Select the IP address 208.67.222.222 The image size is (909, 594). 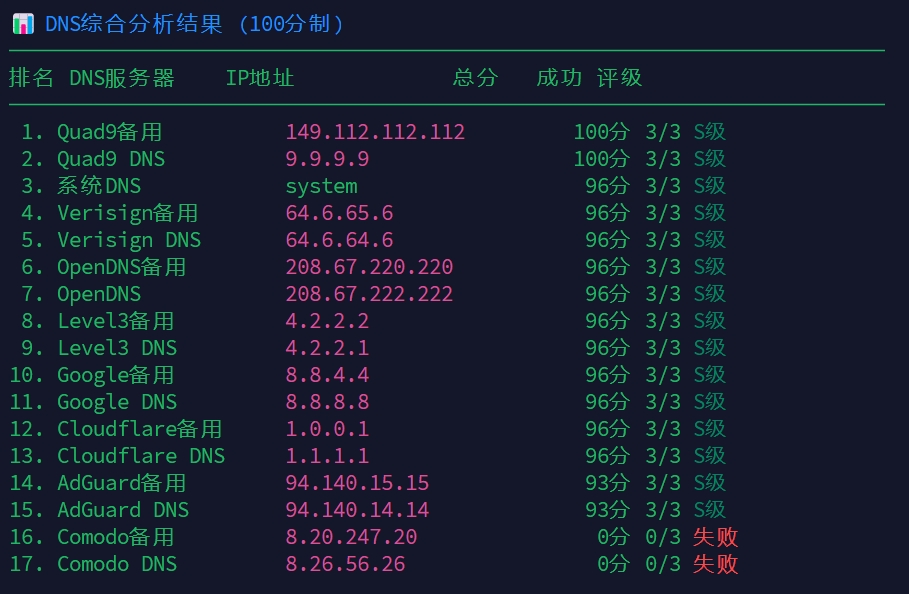pyautogui.click(x=369, y=294)
